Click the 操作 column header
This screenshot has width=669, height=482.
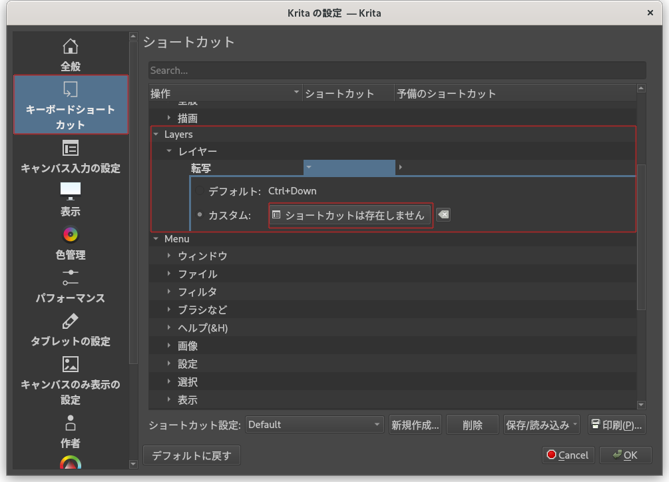(x=225, y=93)
